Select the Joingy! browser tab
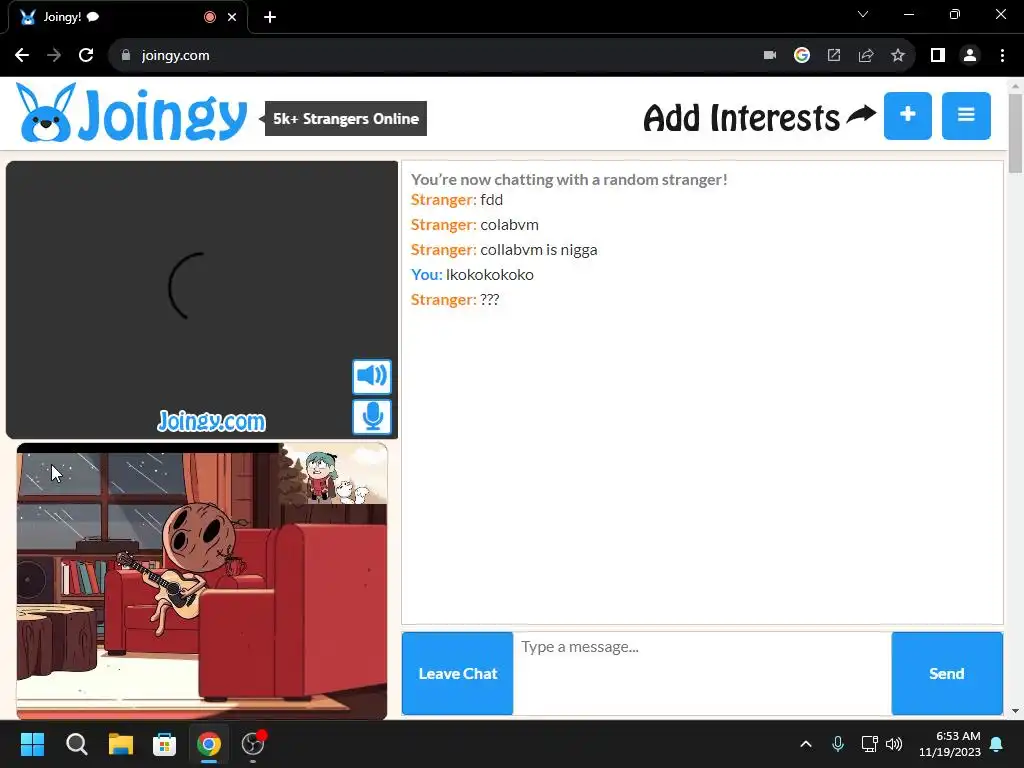 (x=127, y=17)
